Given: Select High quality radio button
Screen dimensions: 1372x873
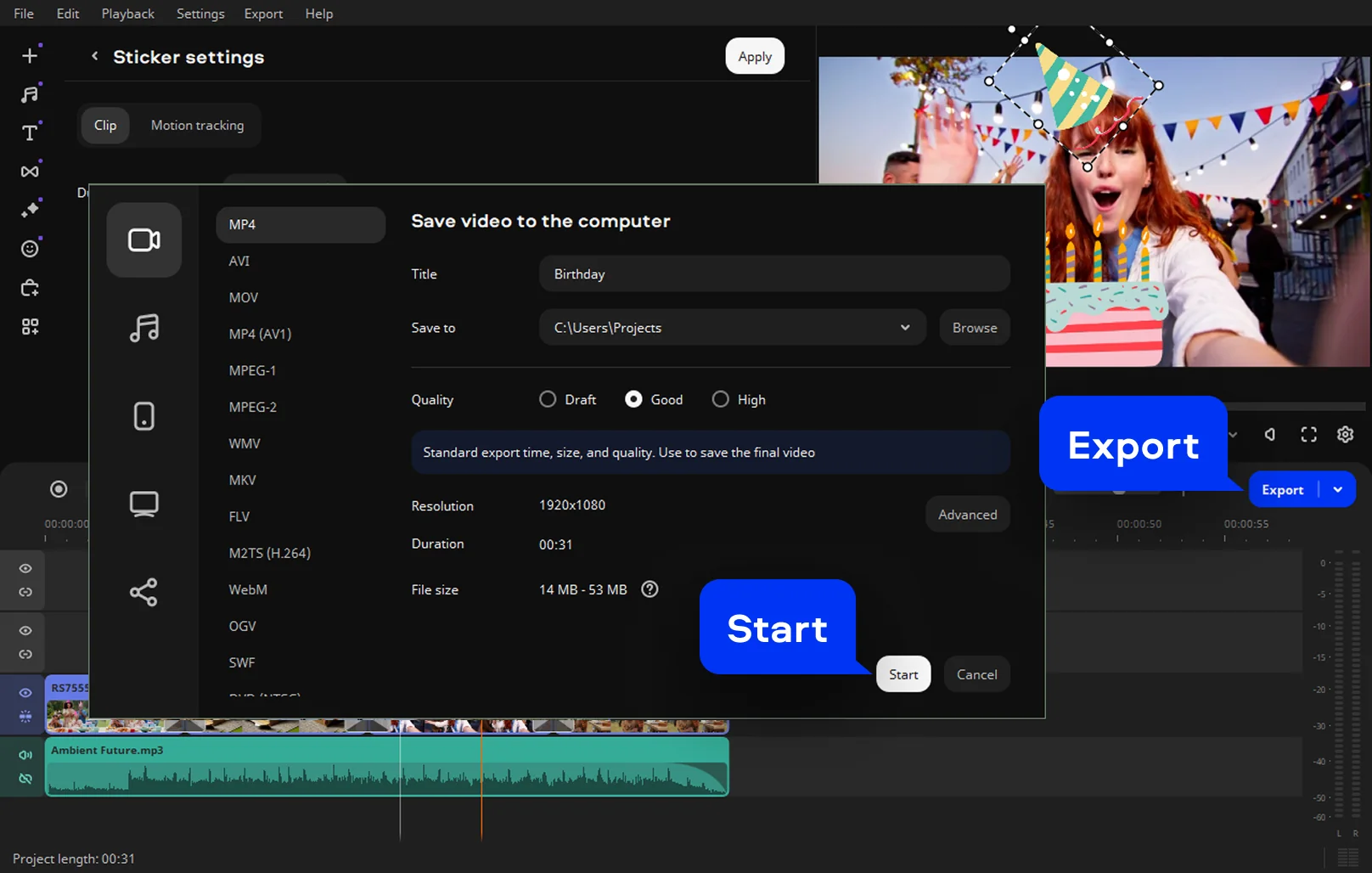Looking at the screenshot, I should 721,399.
